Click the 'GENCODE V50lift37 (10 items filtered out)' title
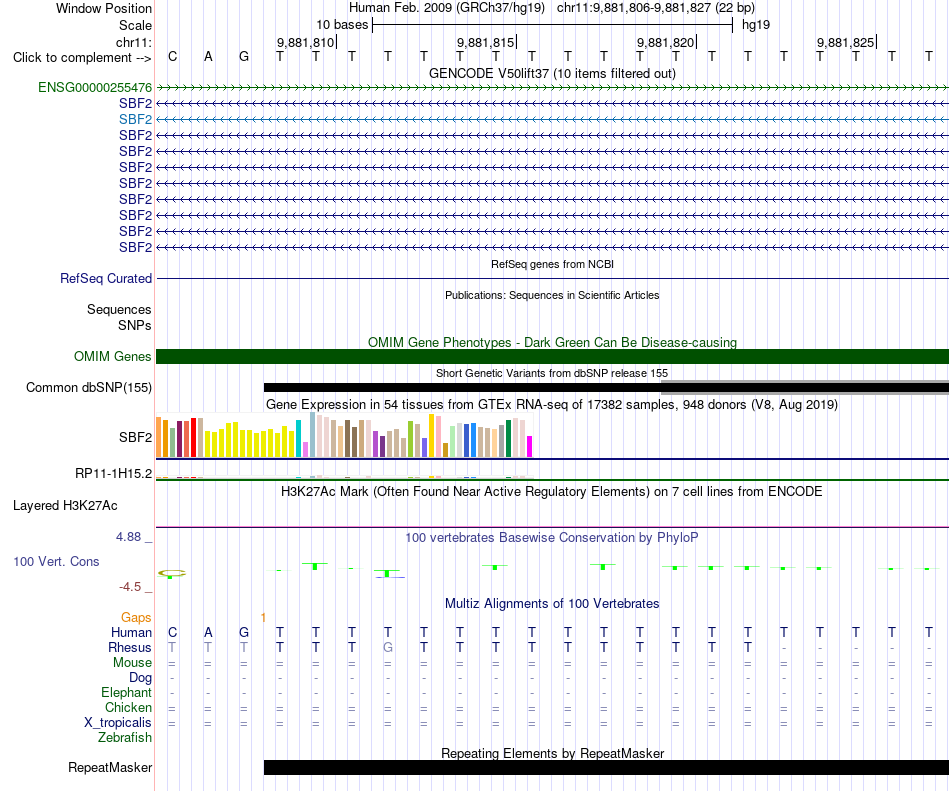 click(552, 73)
